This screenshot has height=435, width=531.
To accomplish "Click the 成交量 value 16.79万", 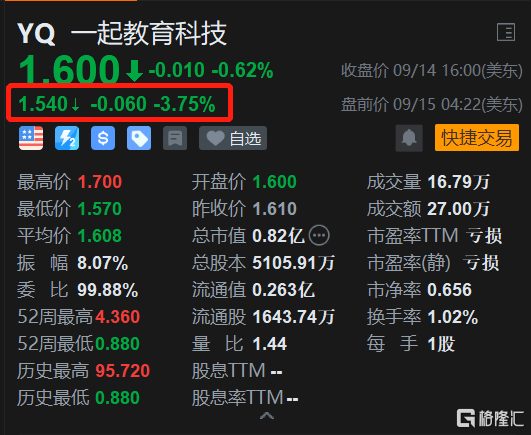I will [x=459, y=182].
